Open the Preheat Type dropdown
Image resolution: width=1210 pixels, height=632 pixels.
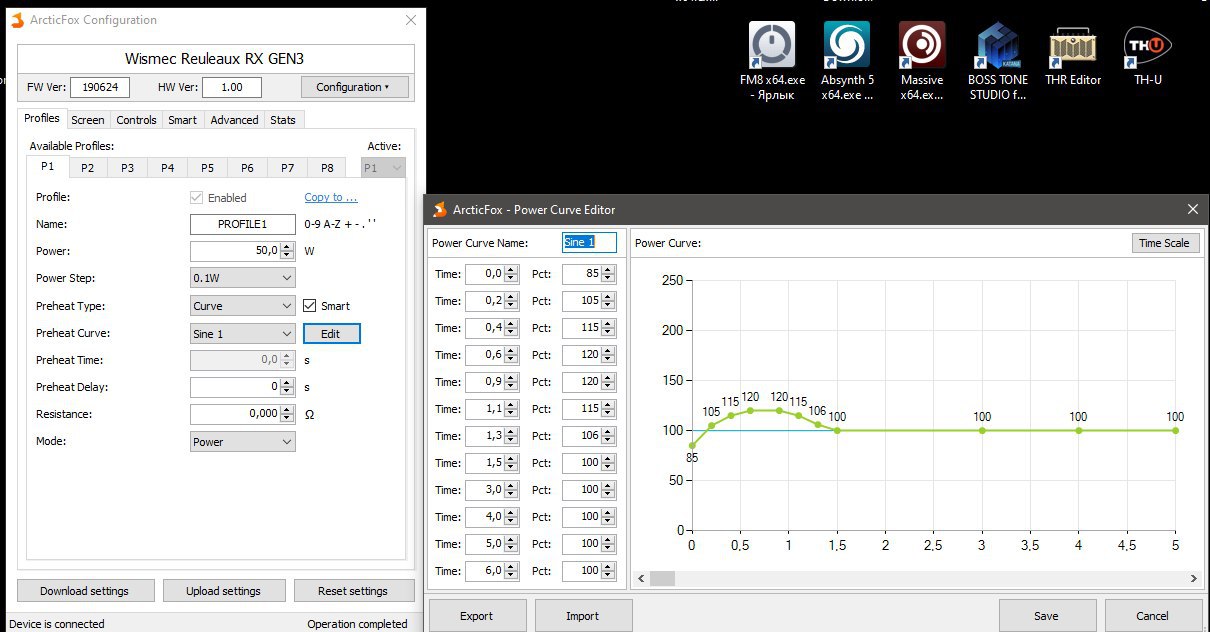tap(243, 306)
